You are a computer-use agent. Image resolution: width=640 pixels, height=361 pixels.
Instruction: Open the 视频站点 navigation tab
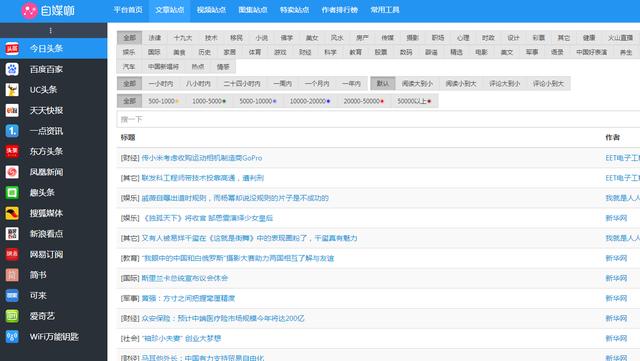211,10
